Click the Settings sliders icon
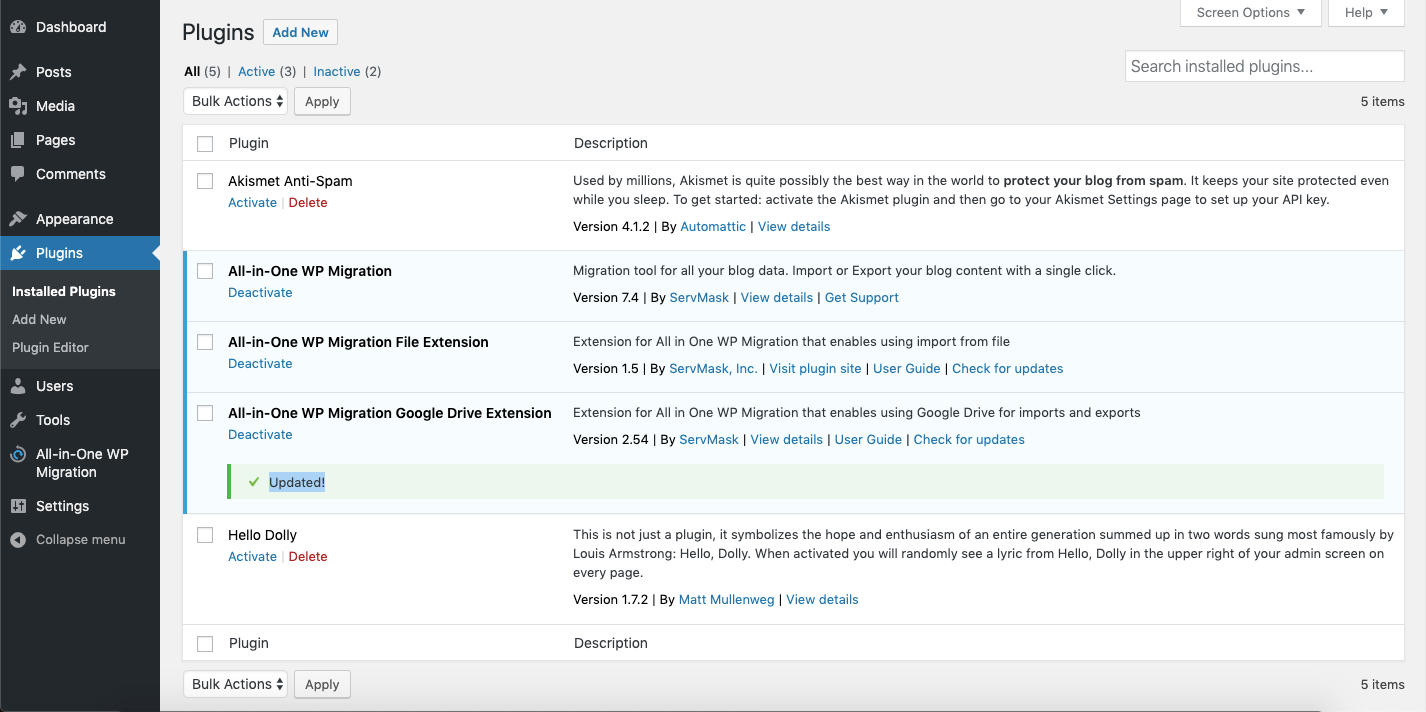Image resolution: width=1426 pixels, height=712 pixels. 18,506
